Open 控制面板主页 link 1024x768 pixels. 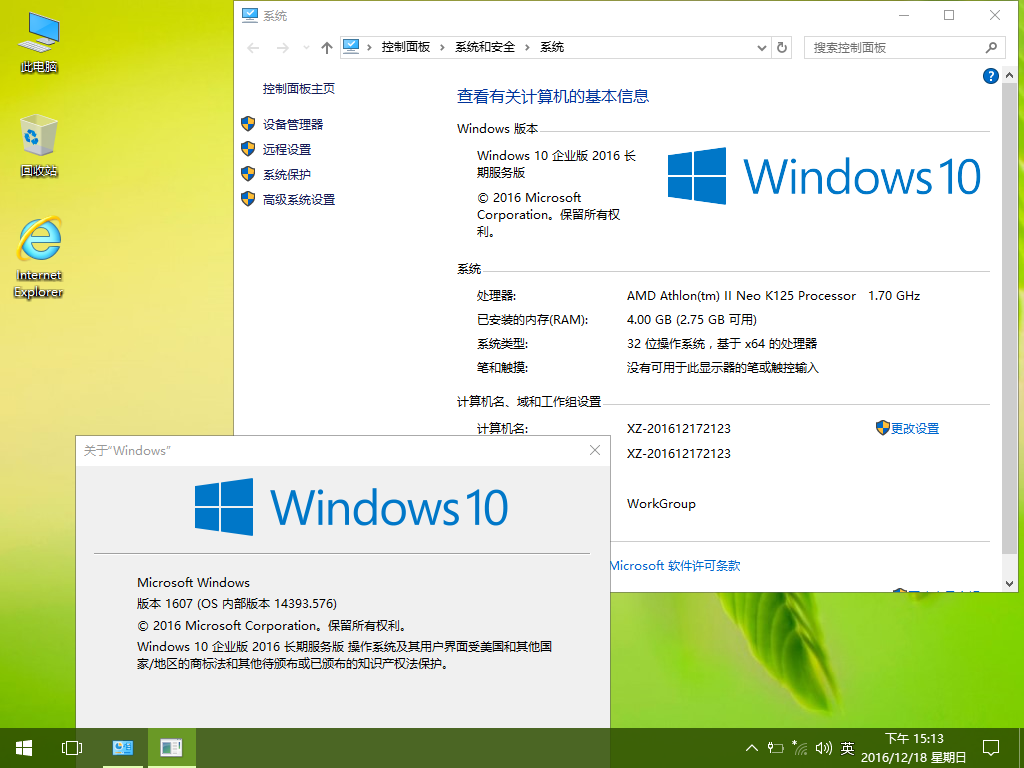[298, 89]
